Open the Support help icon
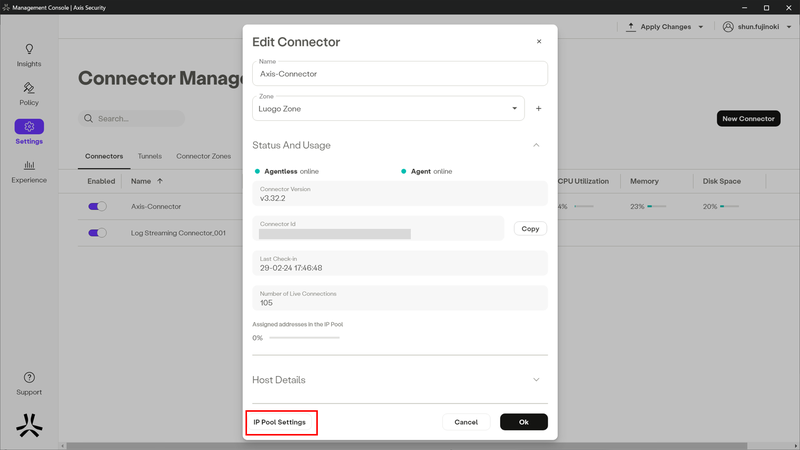Image resolution: width=800 pixels, height=450 pixels. point(29,378)
